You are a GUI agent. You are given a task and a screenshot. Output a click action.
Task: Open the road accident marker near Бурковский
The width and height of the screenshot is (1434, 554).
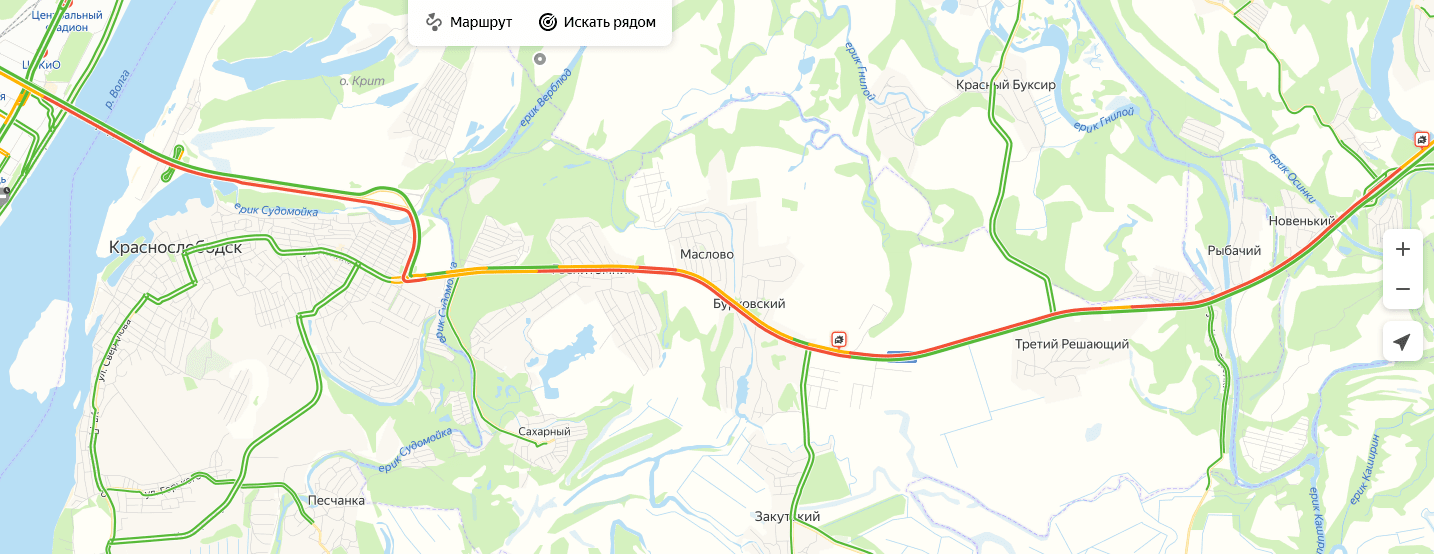click(x=839, y=340)
